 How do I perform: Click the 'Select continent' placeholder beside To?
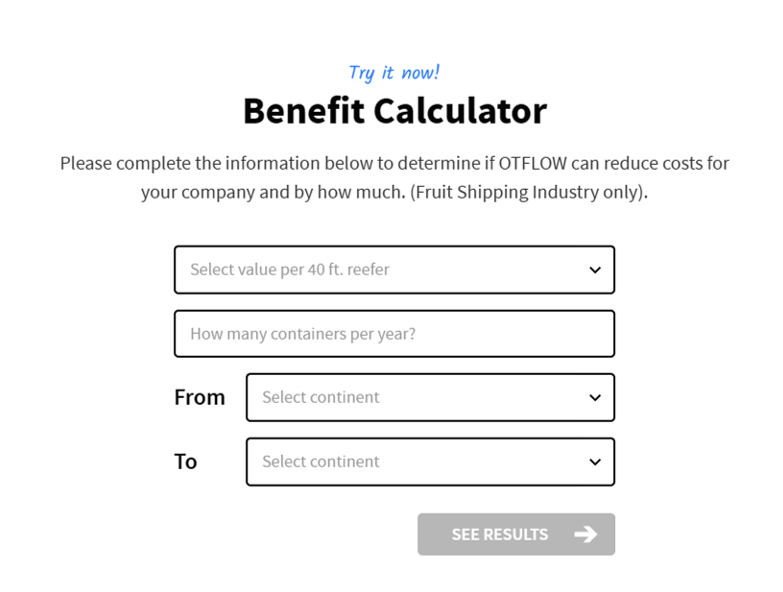click(x=321, y=462)
